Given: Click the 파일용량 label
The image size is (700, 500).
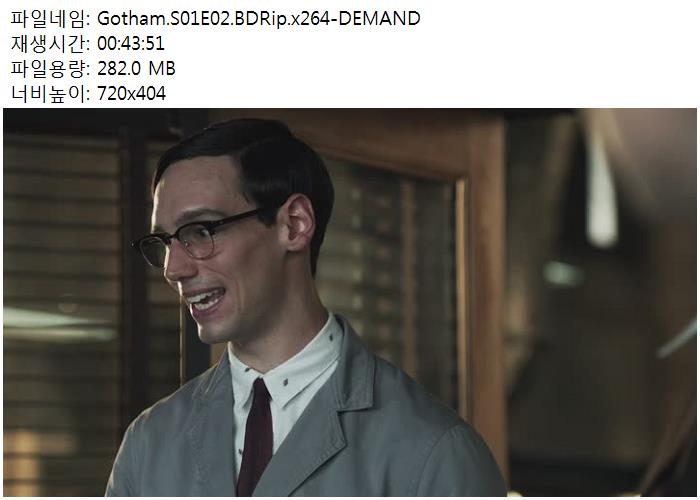Looking at the screenshot, I should 50,69.
